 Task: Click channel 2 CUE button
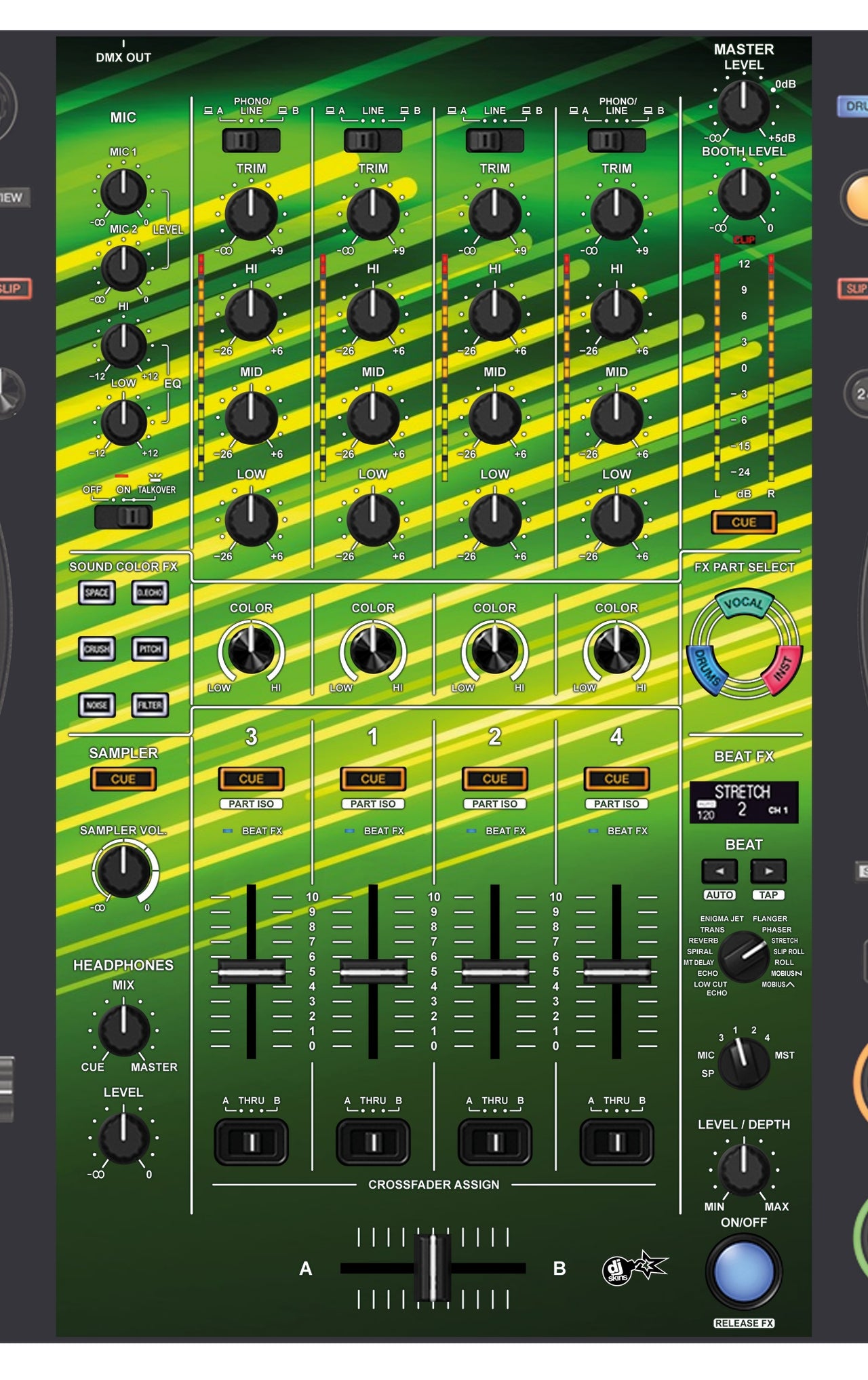coord(495,779)
